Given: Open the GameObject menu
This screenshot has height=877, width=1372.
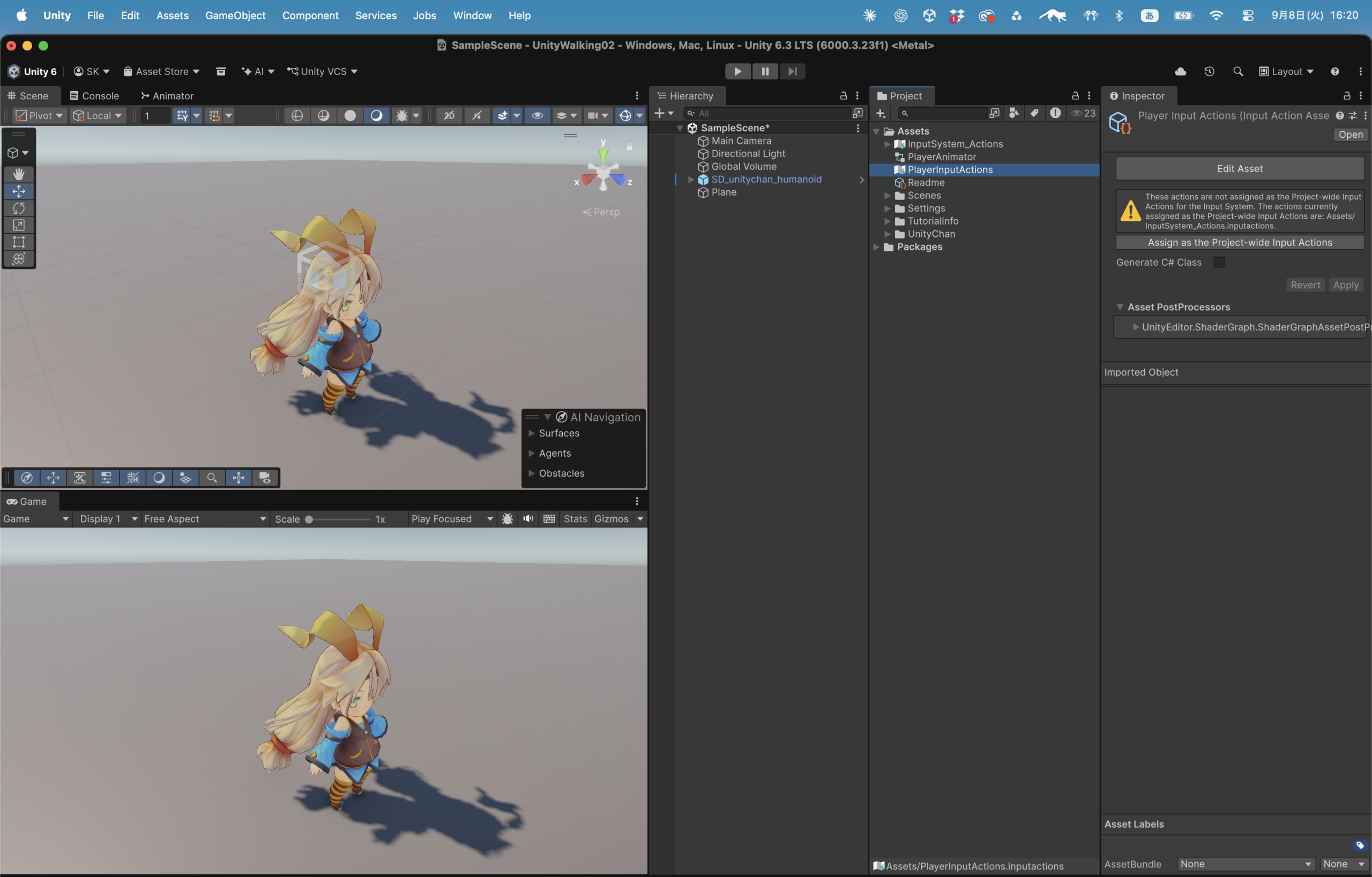Looking at the screenshot, I should pyautogui.click(x=235, y=16).
